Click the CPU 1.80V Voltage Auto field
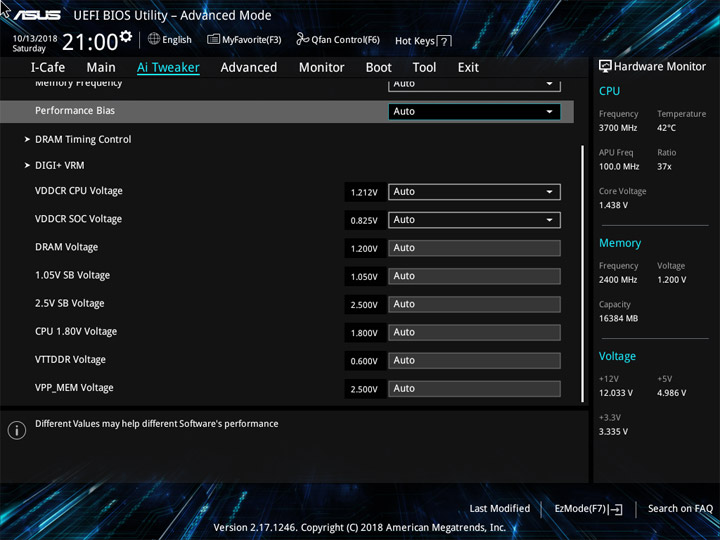Image resolution: width=720 pixels, height=540 pixels. pos(474,332)
